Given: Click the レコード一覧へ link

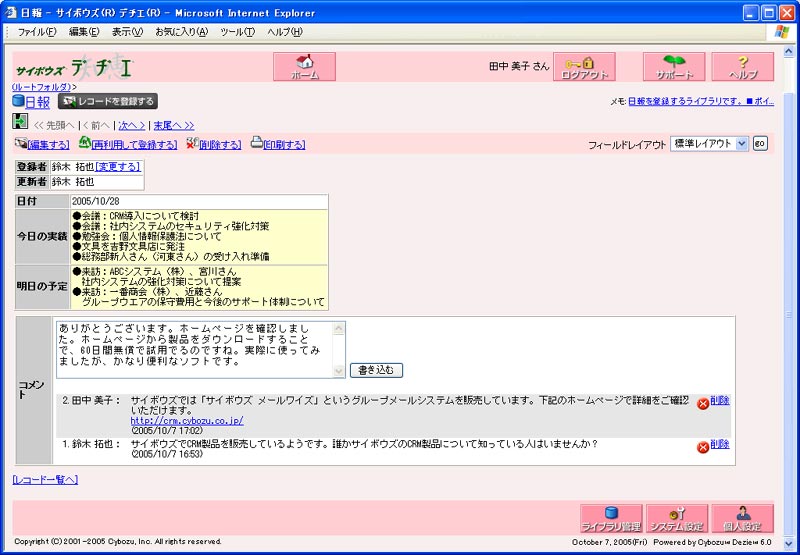Looking at the screenshot, I should click(x=45, y=480).
